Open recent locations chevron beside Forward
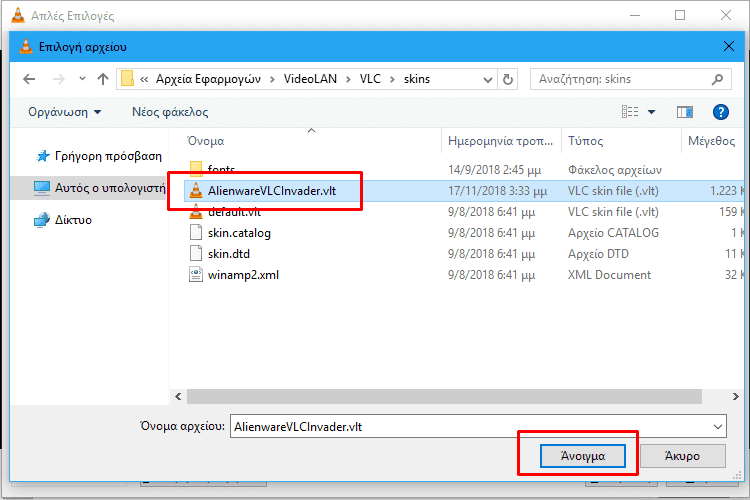The image size is (750, 500). click(x=82, y=78)
